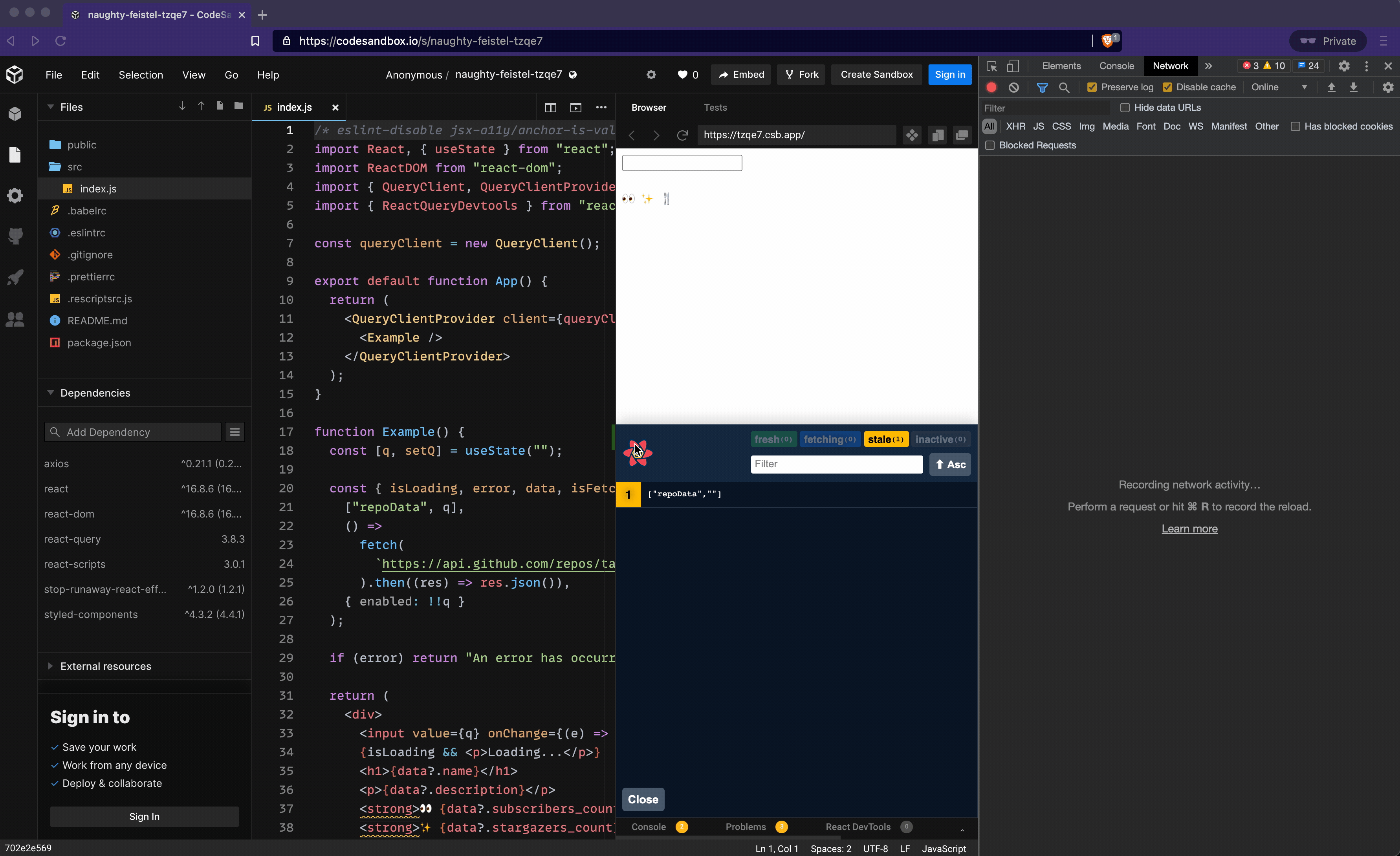Expand the External resources section
This screenshot has width=1400, height=856.
coord(105,666)
